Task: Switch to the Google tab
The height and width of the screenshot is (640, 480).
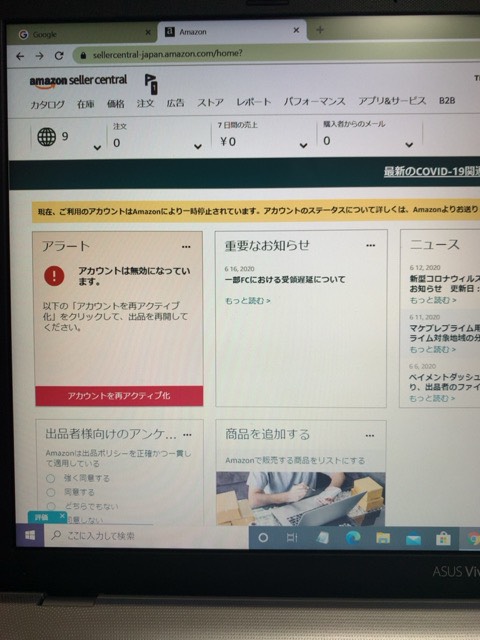Action: tap(82, 34)
